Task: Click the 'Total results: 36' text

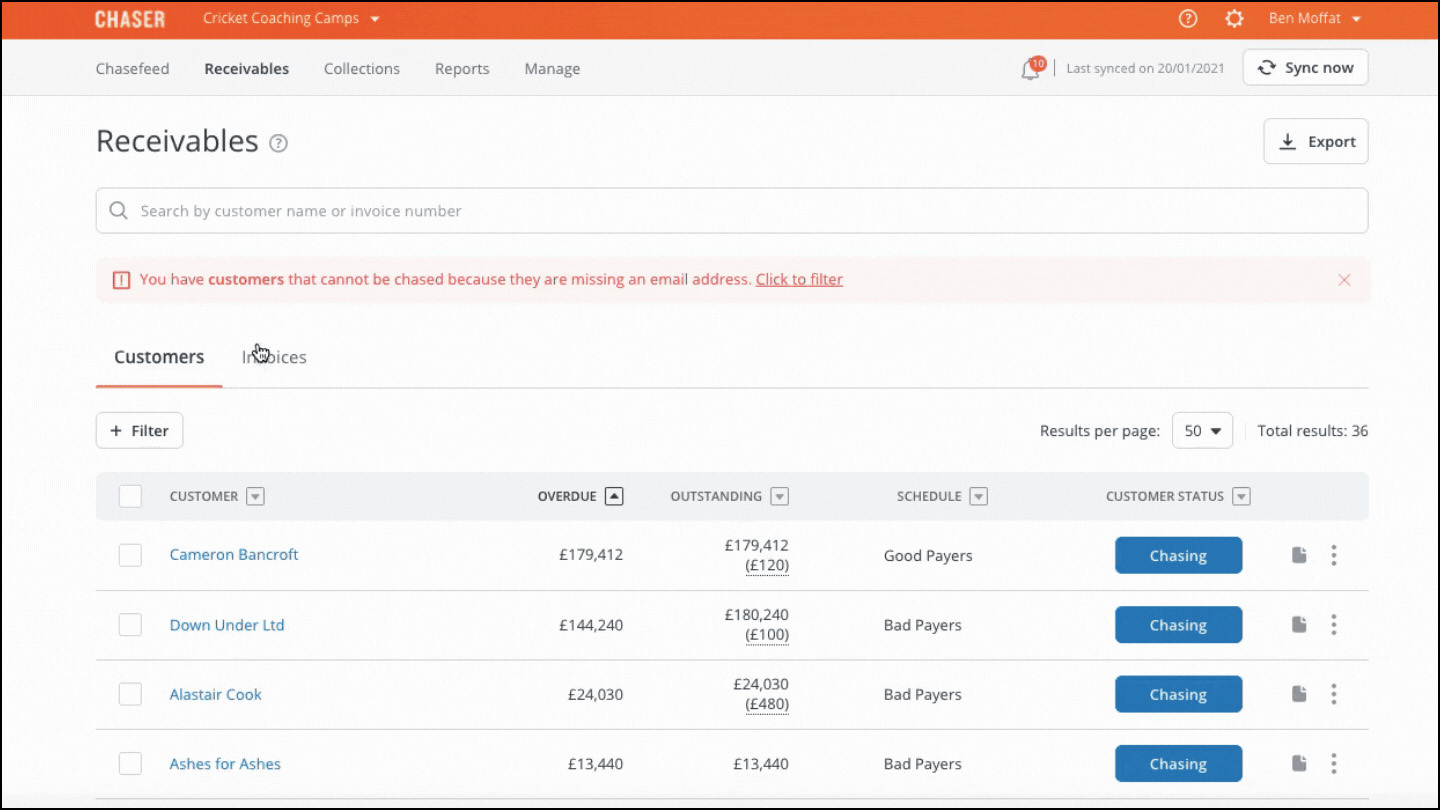Action: 1313,431
